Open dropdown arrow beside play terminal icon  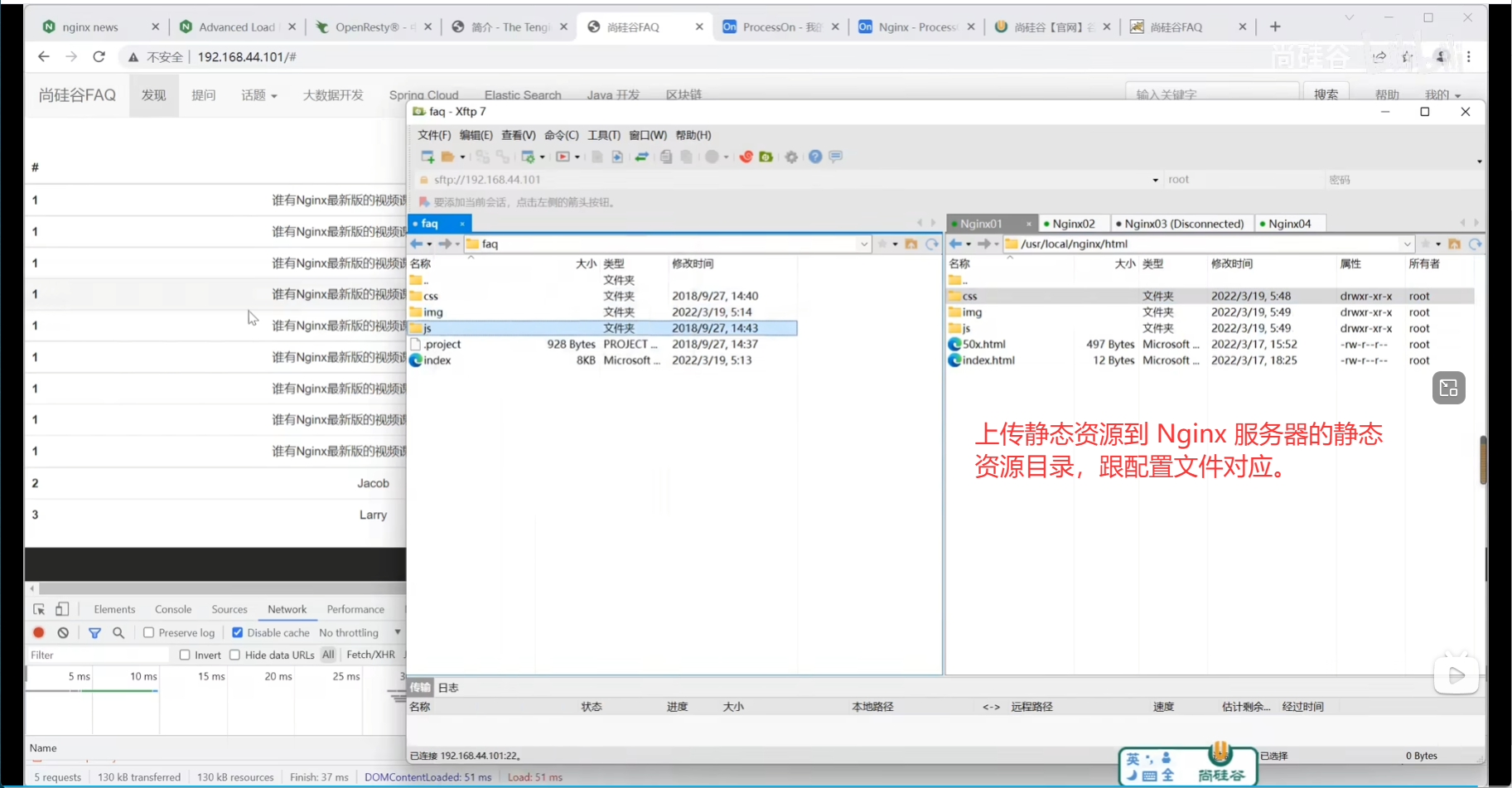577,157
